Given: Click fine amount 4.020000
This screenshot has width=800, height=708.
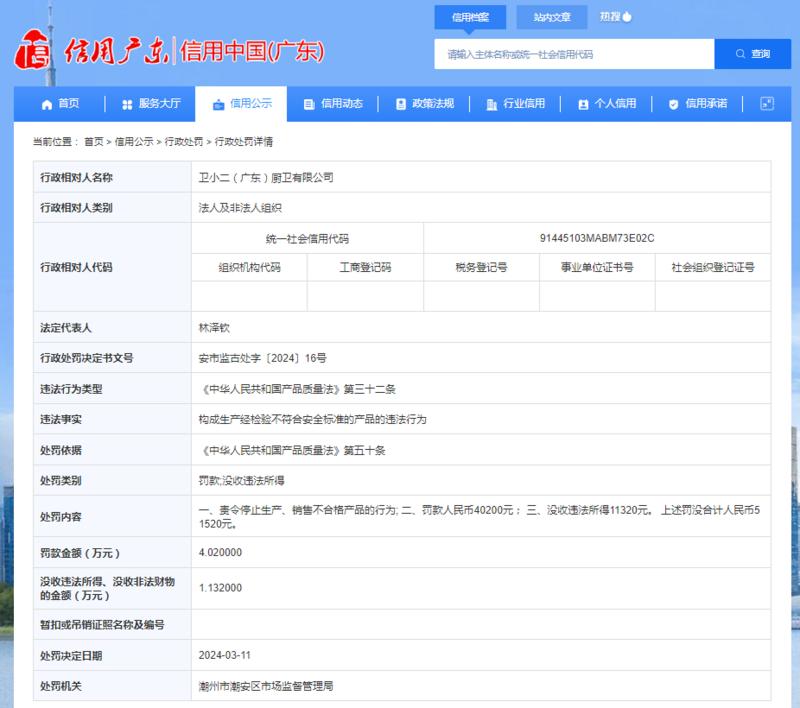Looking at the screenshot, I should 220,552.
